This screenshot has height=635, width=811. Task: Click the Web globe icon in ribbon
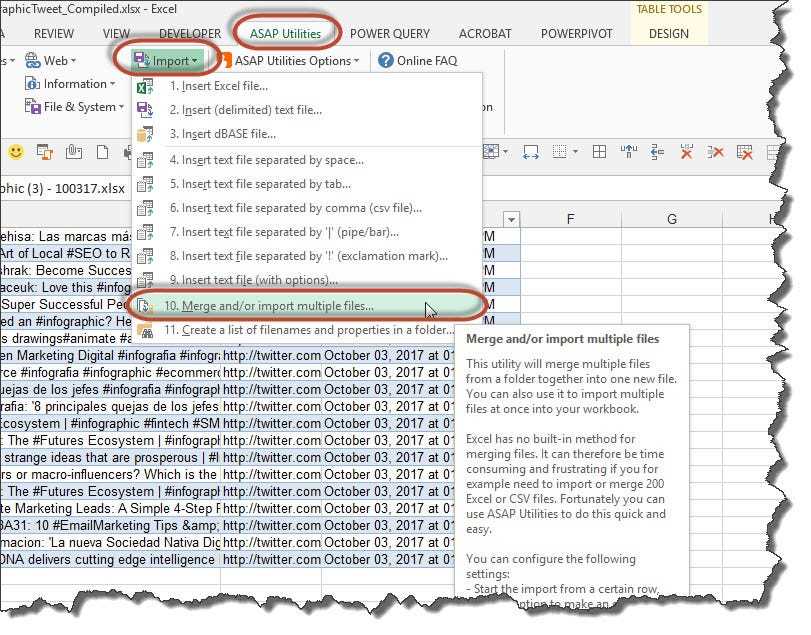click(33, 61)
